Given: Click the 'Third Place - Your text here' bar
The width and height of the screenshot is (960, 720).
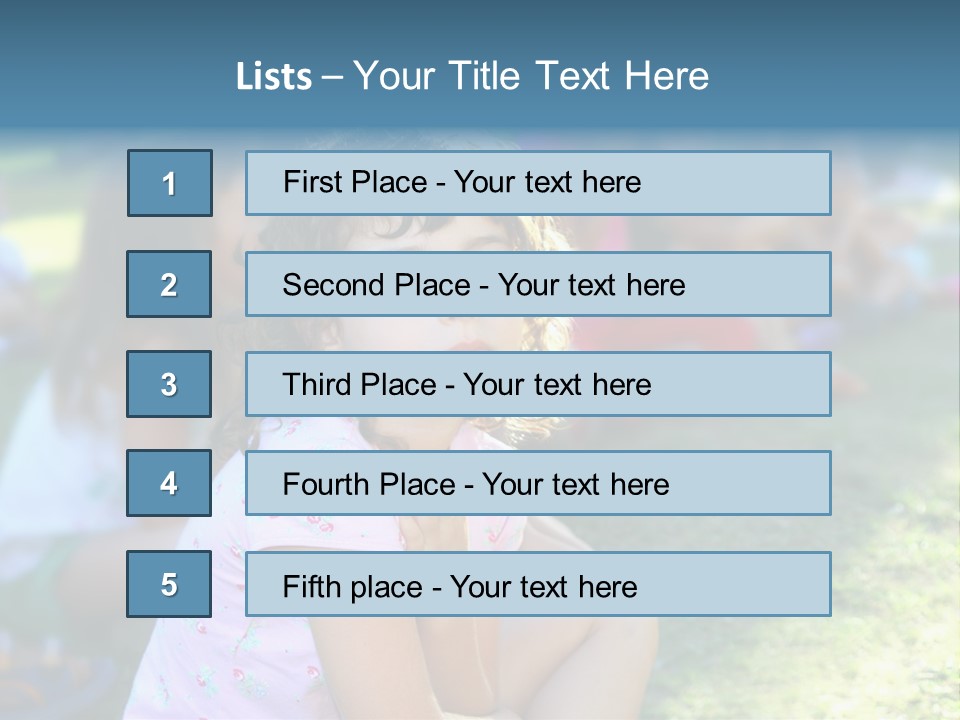Looking at the screenshot, I should (x=538, y=384).
